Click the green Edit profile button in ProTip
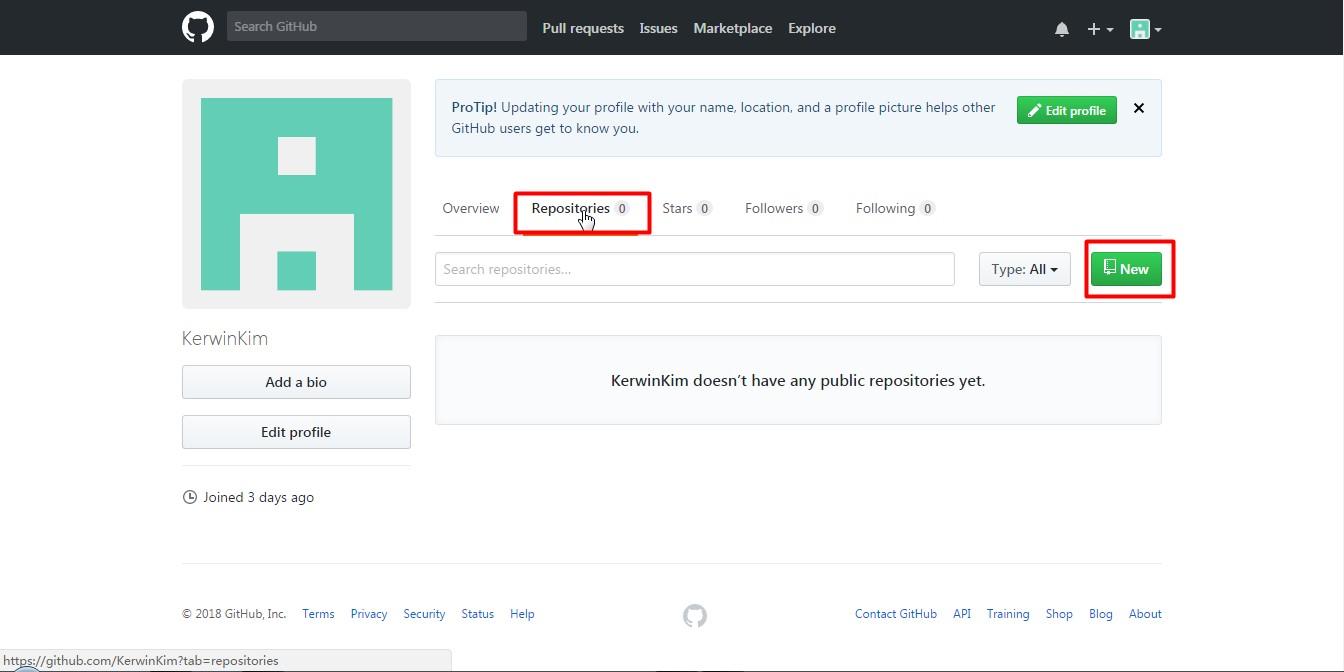This screenshot has width=1344, height=672. coord(1067,110)
